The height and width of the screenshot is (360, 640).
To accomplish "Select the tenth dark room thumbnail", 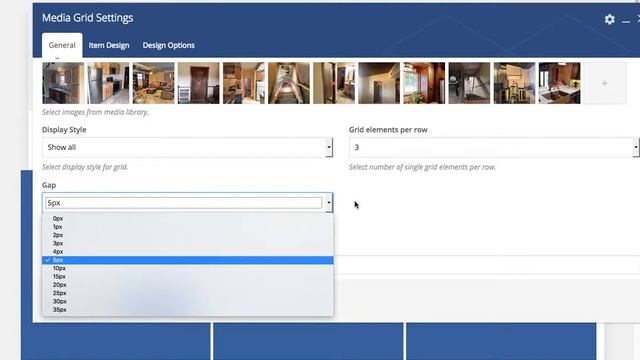I will tap(469, 83).
